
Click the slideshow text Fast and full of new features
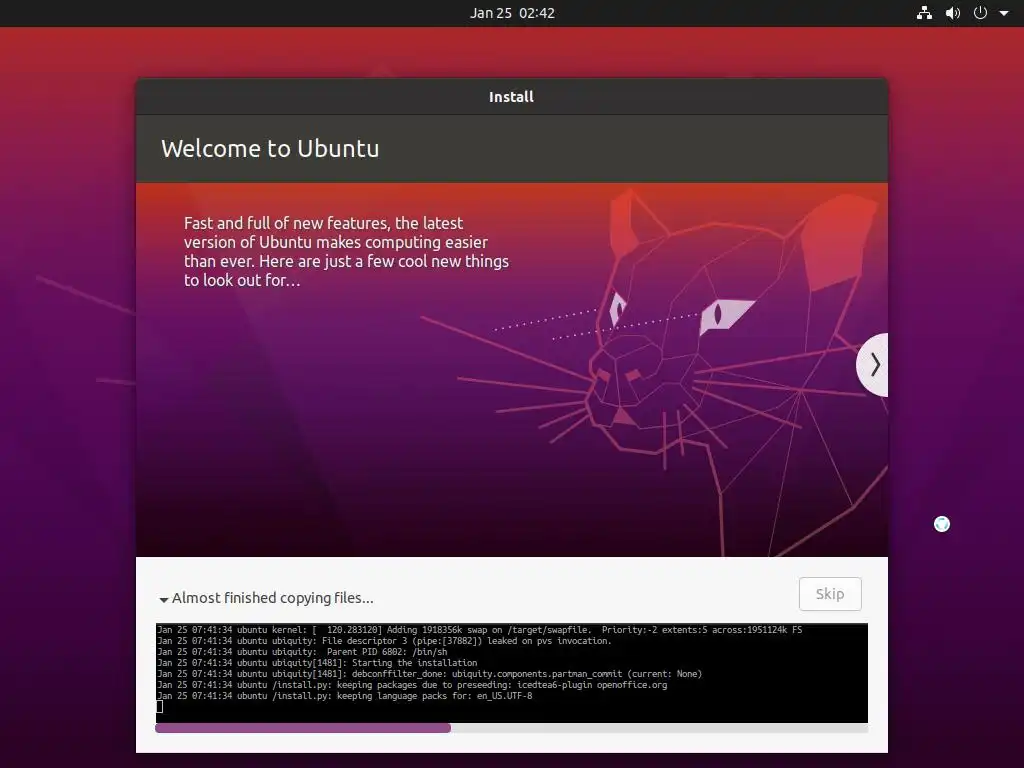[346, 251]
